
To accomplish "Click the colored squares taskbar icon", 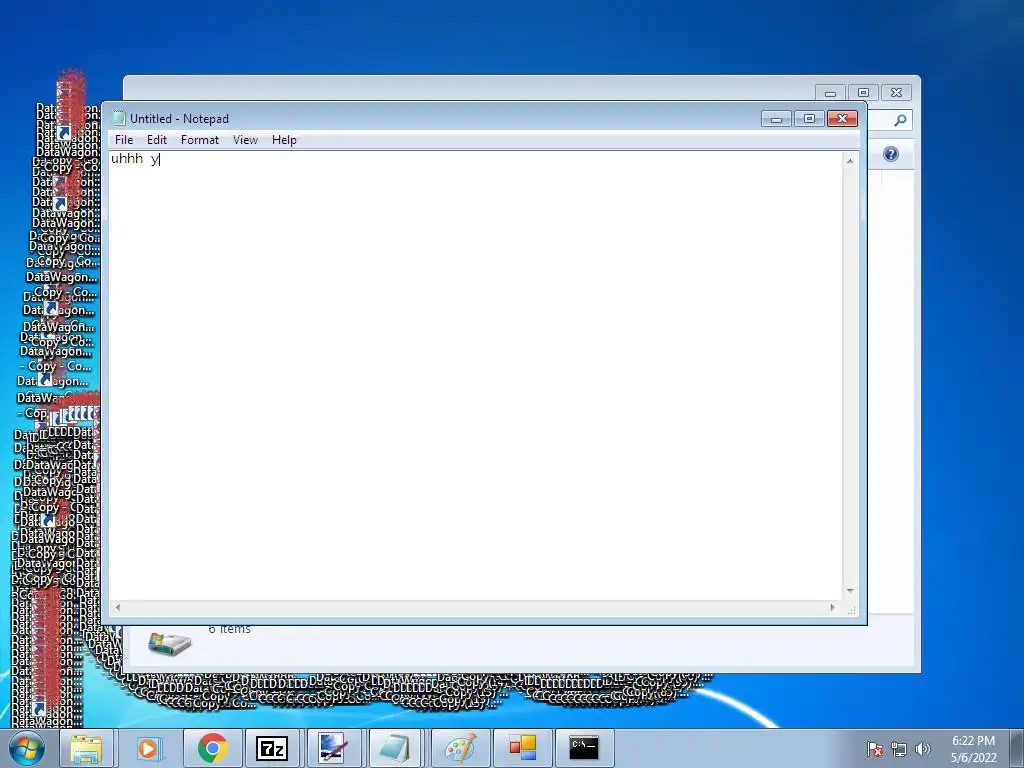I will [x=522, y=748].
